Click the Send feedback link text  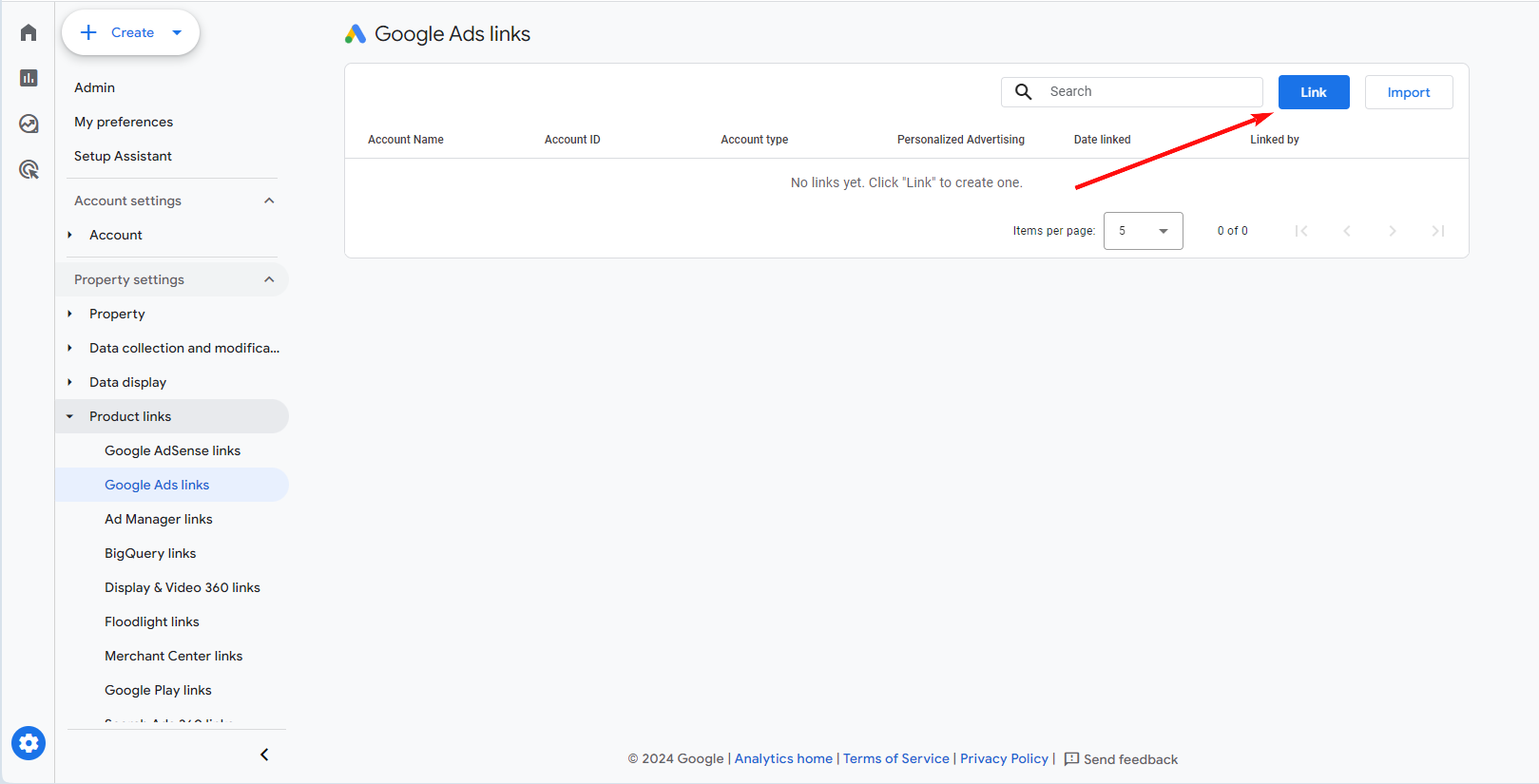click(1130, 759)
